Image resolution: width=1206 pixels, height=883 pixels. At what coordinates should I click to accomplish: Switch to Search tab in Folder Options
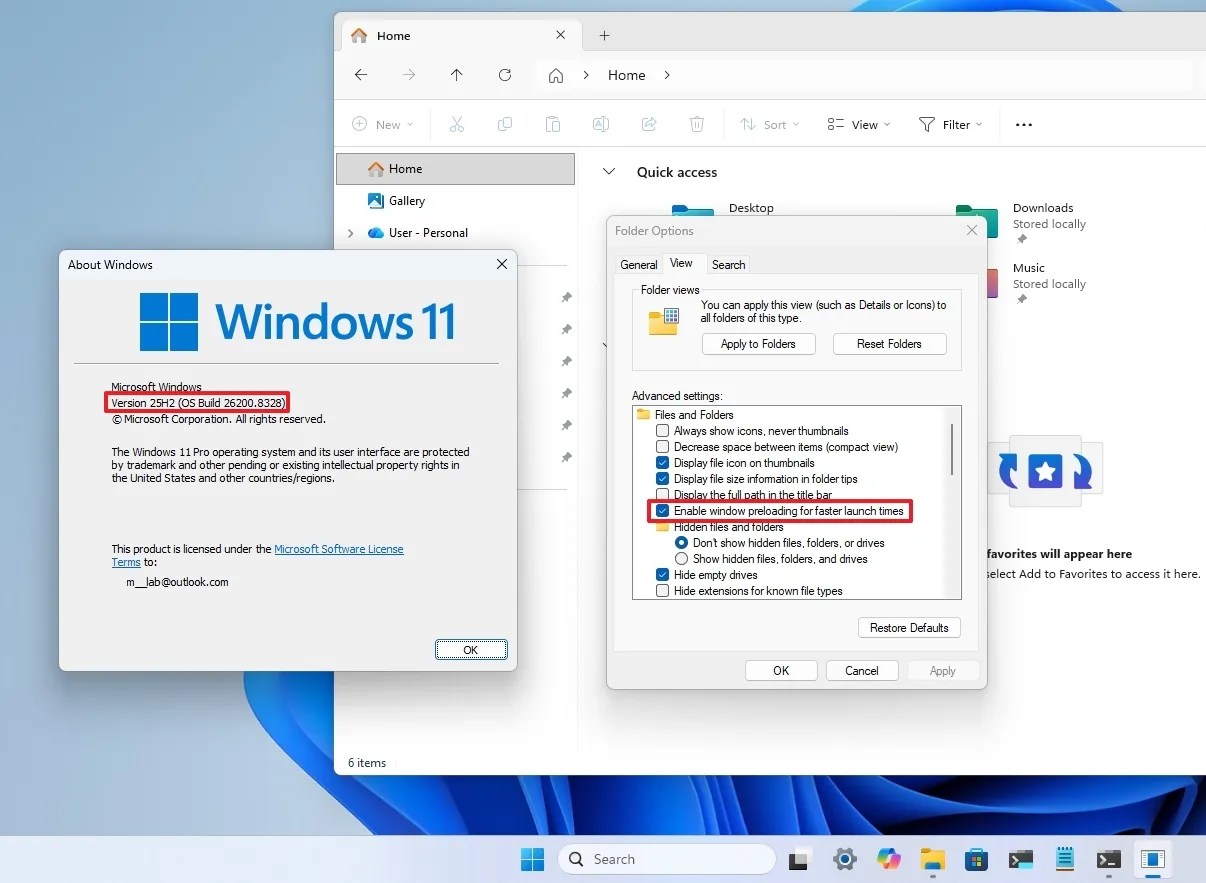[728, 265]
